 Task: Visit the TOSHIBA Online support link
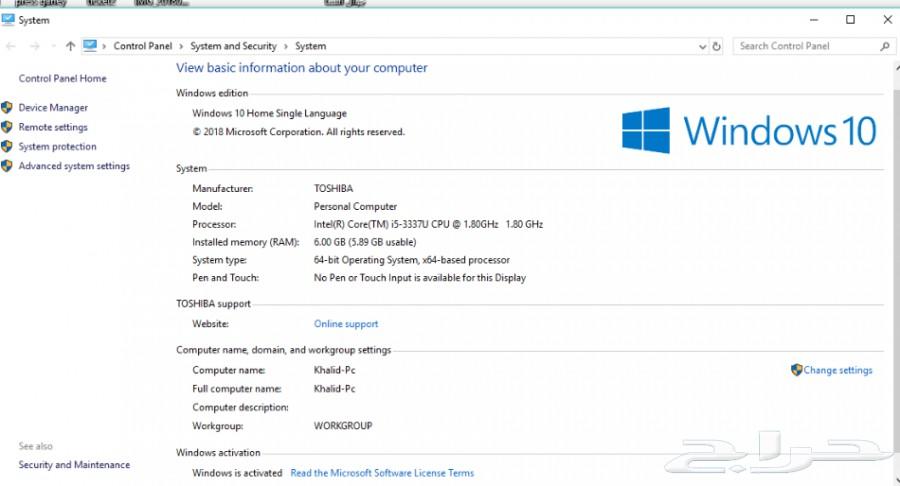(x=346, y=324)
